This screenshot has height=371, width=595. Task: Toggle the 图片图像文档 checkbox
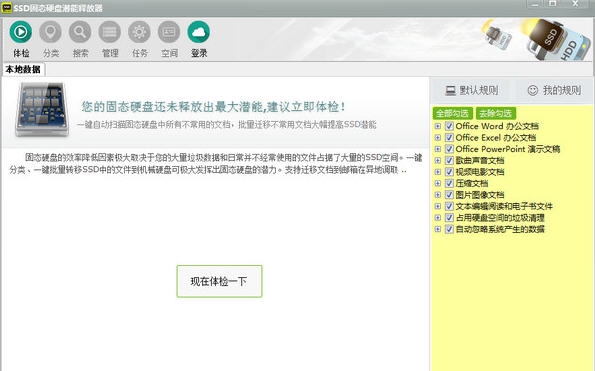[449, 195]
